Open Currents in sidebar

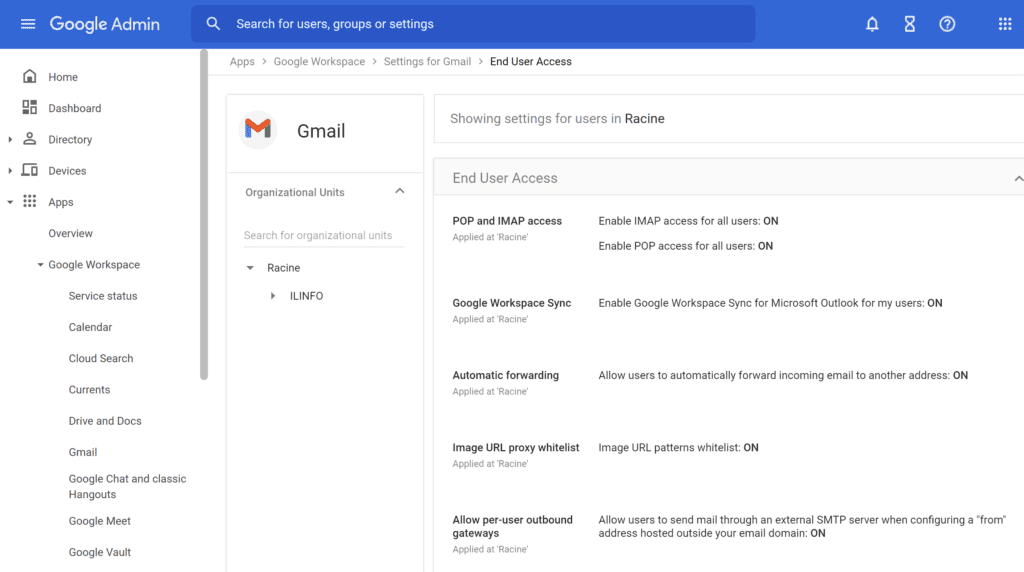point(89,390)
